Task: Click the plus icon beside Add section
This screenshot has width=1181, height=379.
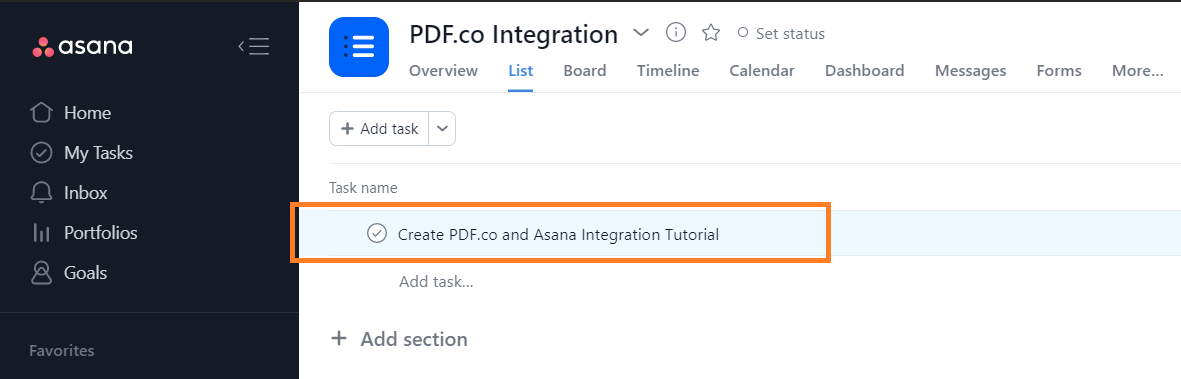Action: 340,338
